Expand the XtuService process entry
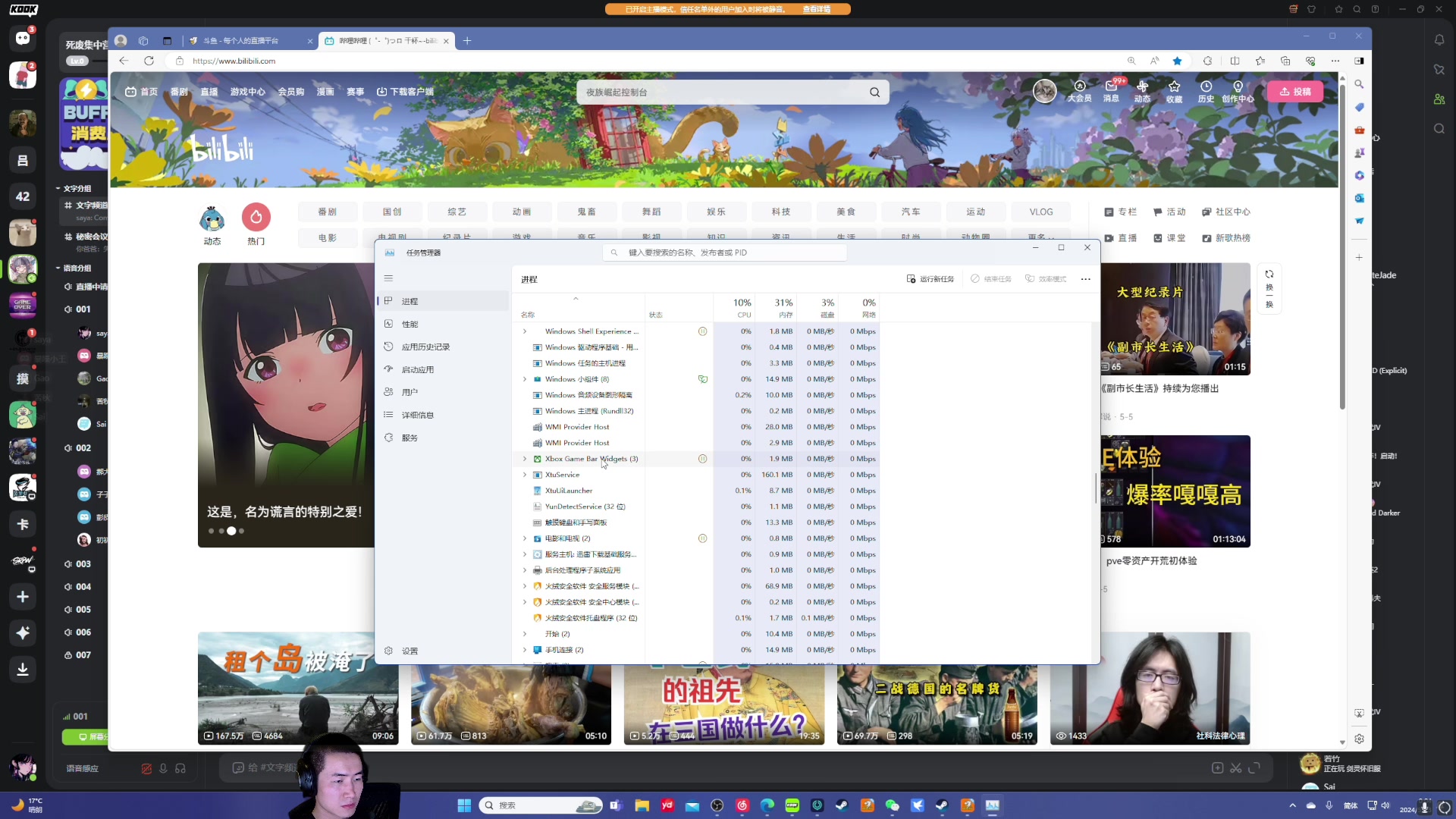This screenshot has height=819, width=1456. click(524, 475)
